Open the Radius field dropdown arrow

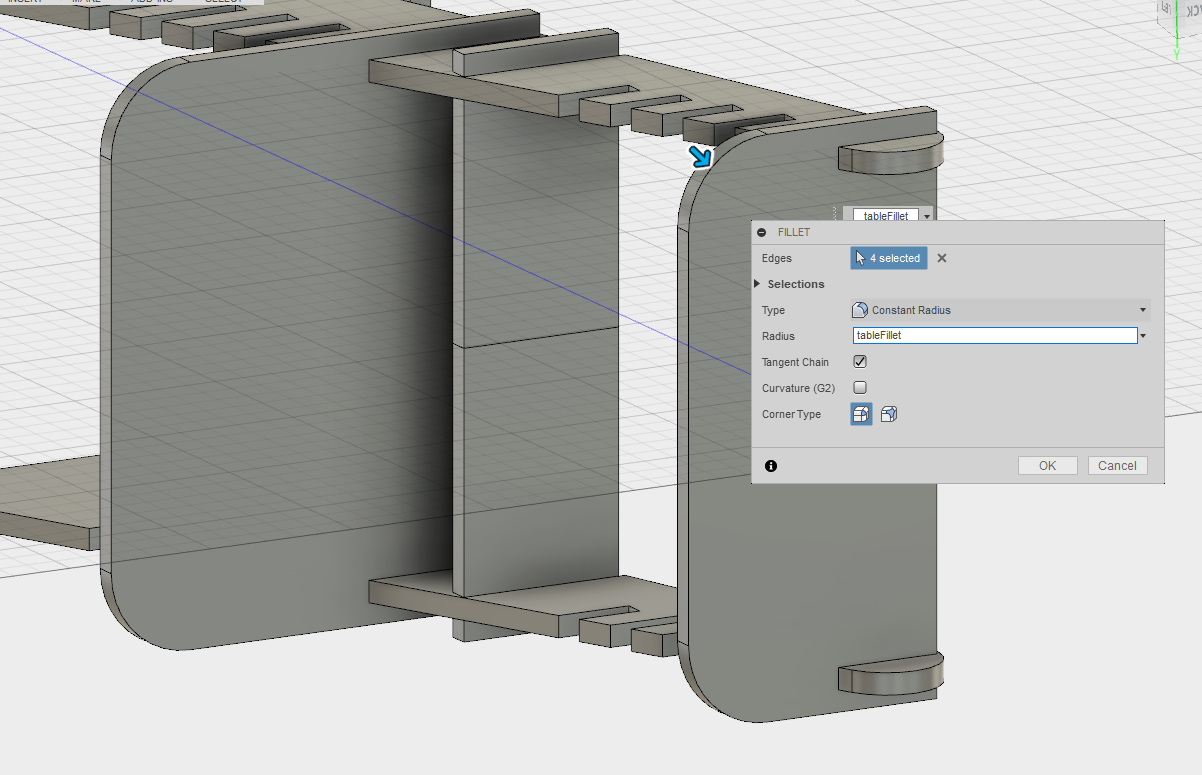(1144, 336)
